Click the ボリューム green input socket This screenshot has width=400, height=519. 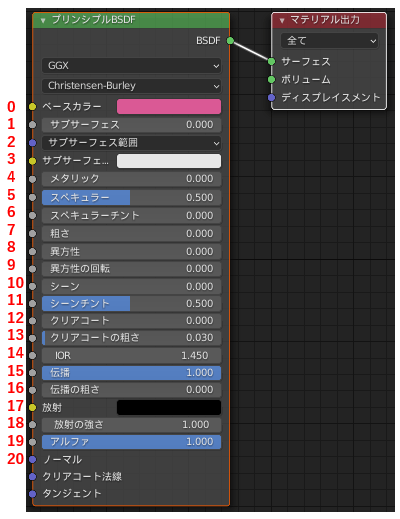point(271,79)
